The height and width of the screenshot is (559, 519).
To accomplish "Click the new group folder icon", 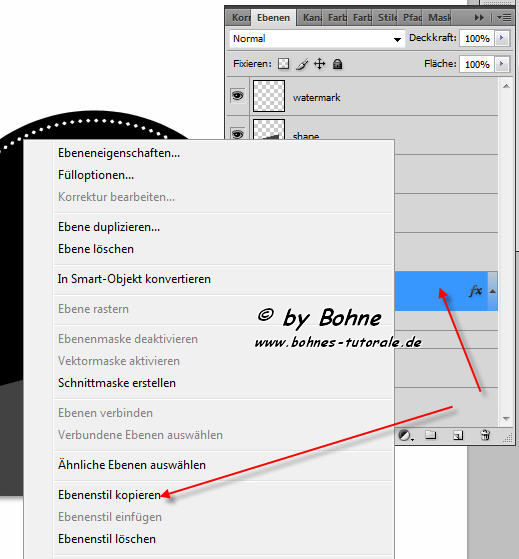I will coord(431,435).
